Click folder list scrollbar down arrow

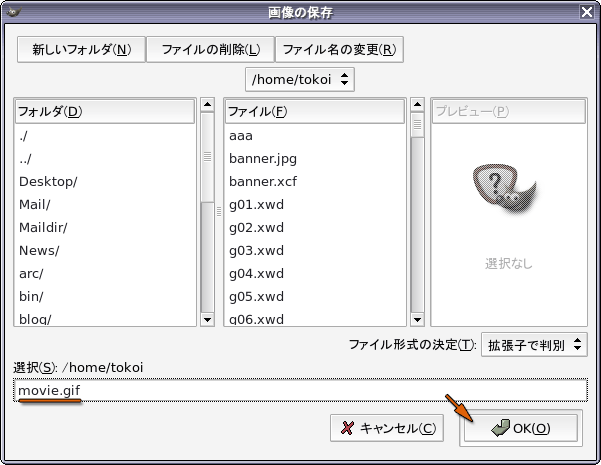click(208, 319)
